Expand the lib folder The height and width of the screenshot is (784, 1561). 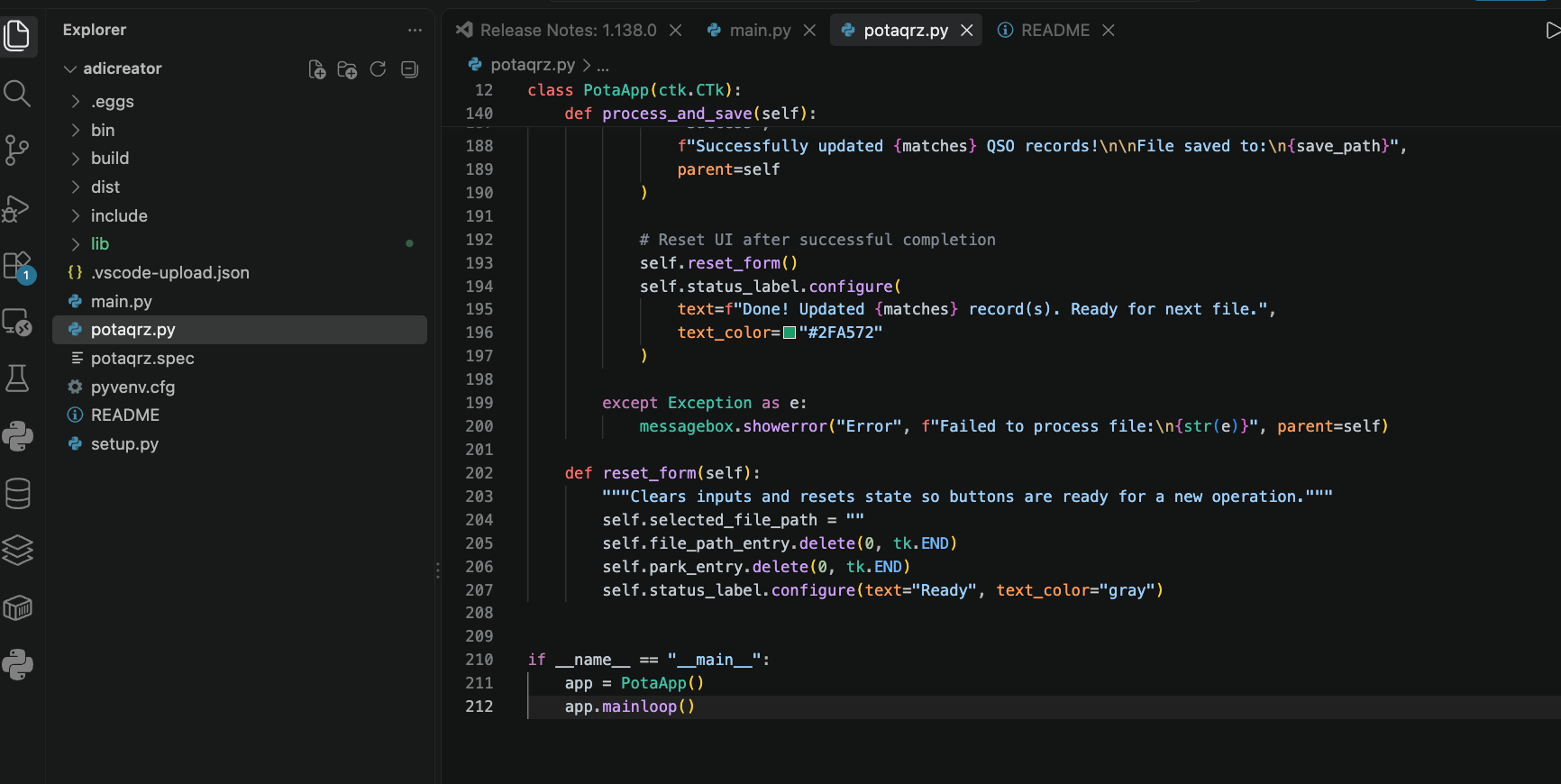click(77, 244)
